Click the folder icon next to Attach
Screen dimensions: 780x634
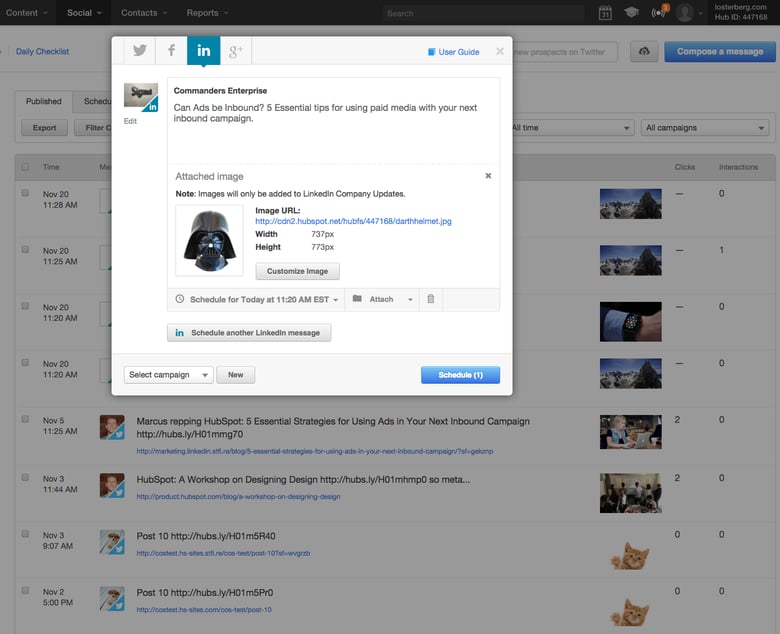(x=357, y=298)
